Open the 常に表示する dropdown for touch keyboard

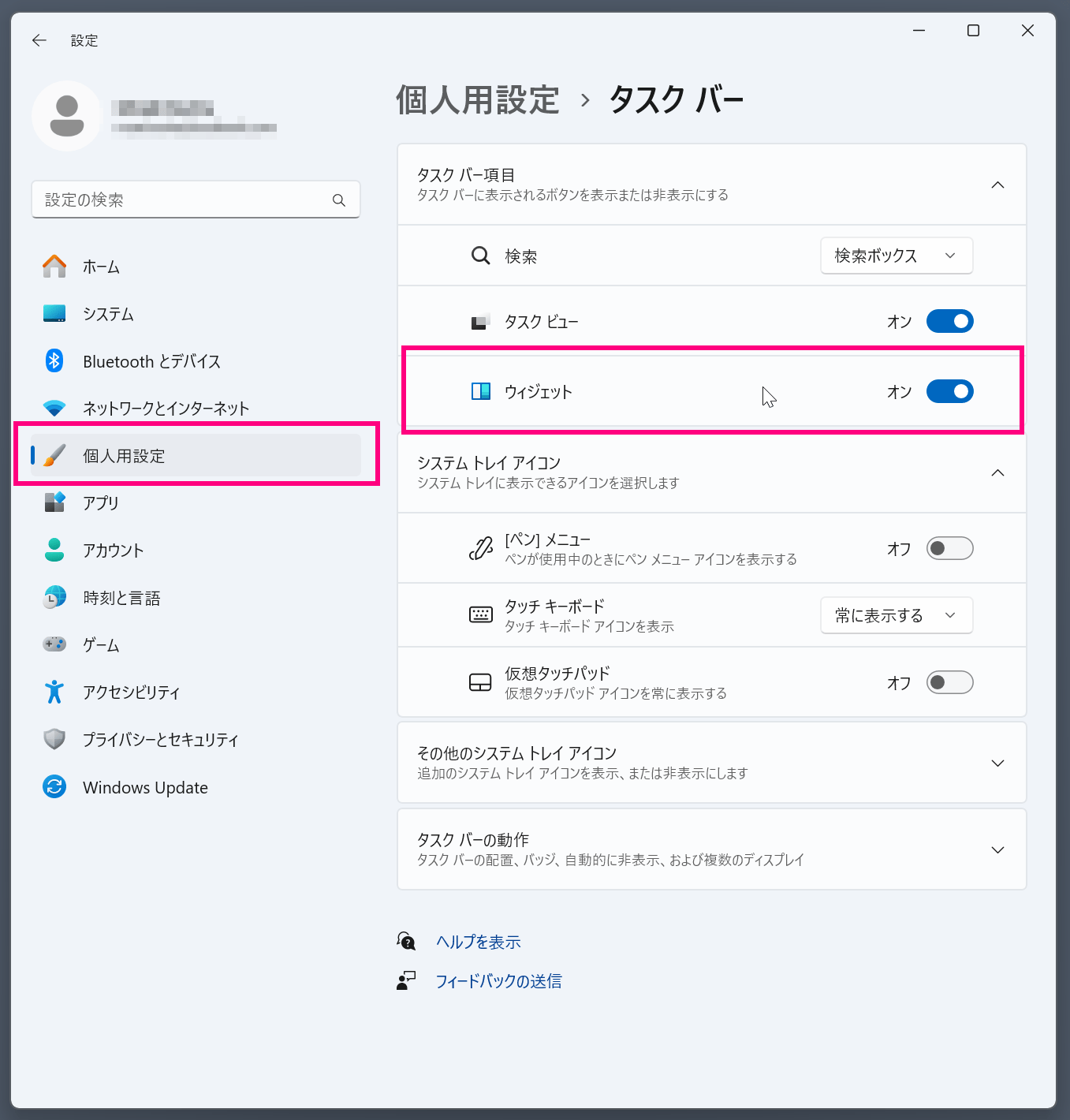coord(897,615)
